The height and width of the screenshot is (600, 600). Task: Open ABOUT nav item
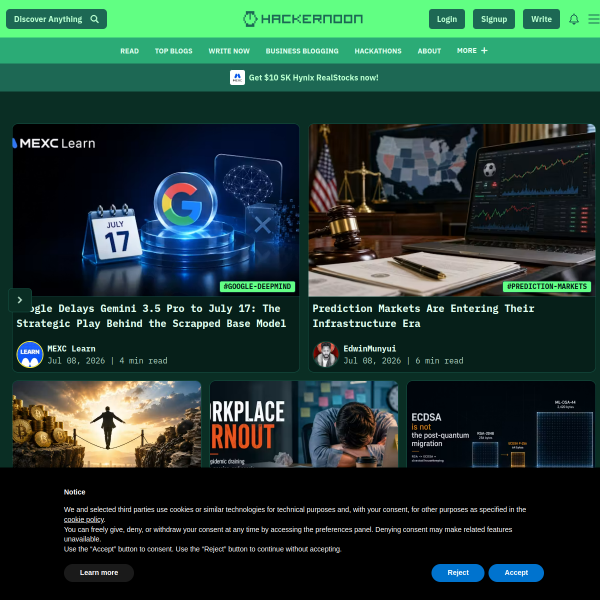tap(429, 51)
